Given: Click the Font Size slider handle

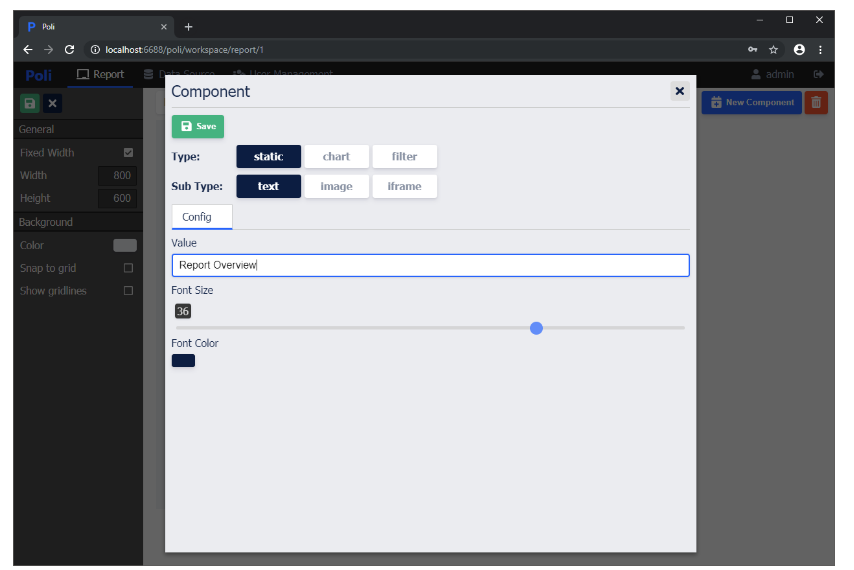Looking at the screenshot, I should click(536, 328).
